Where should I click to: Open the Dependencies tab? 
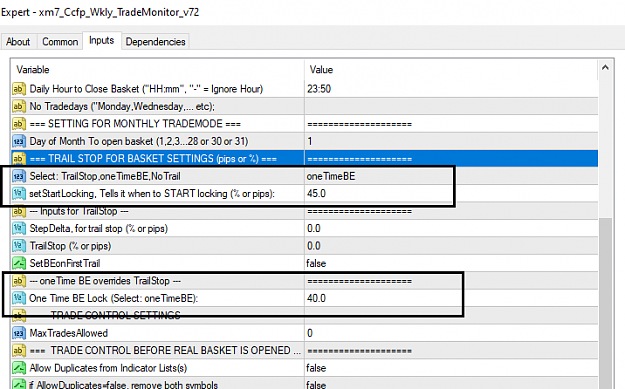click(155, 42)
